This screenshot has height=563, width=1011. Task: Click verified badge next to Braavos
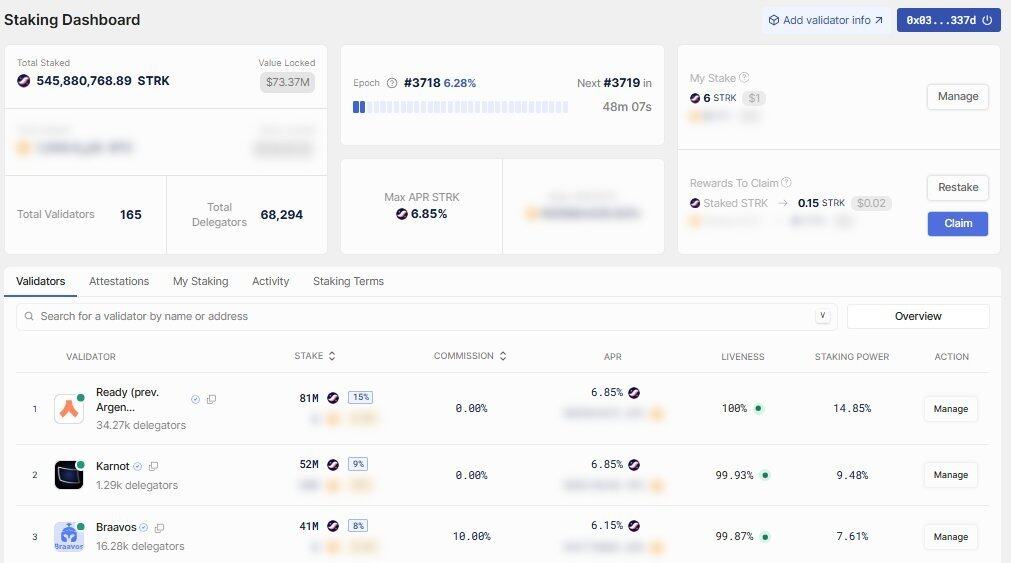pyautogui.click(x=144, y=528)
